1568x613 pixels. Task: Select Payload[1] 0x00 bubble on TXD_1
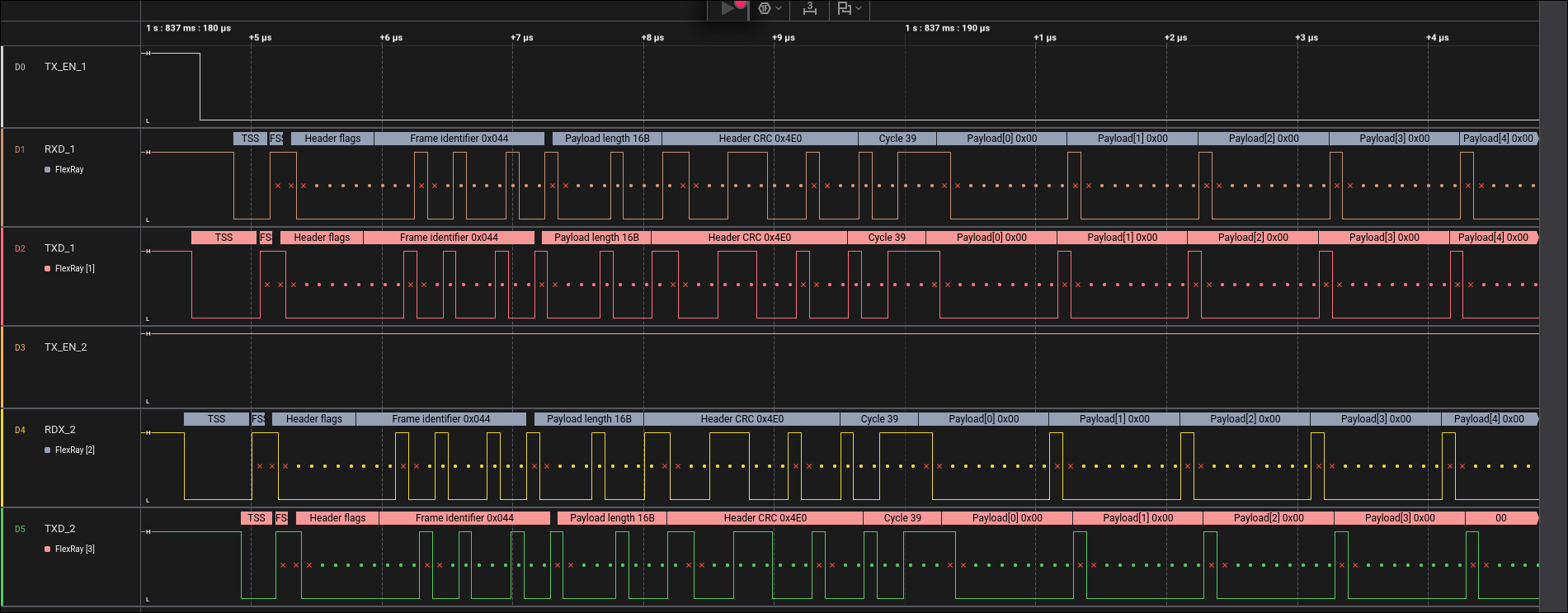[1123, 238]
